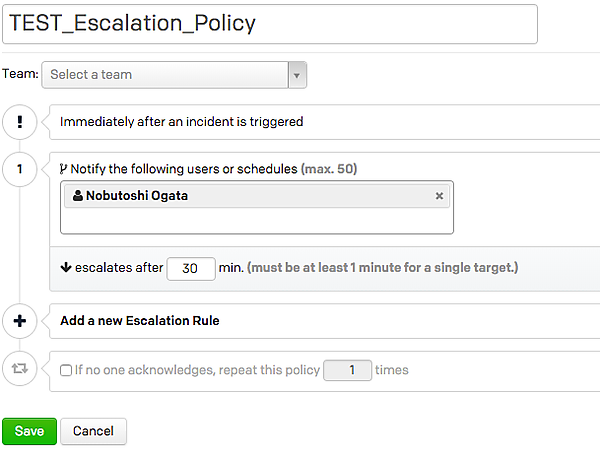Remove Nobutoshi Ogata with the x
Viewport: 600px width, 462px height.
point(439,196)
